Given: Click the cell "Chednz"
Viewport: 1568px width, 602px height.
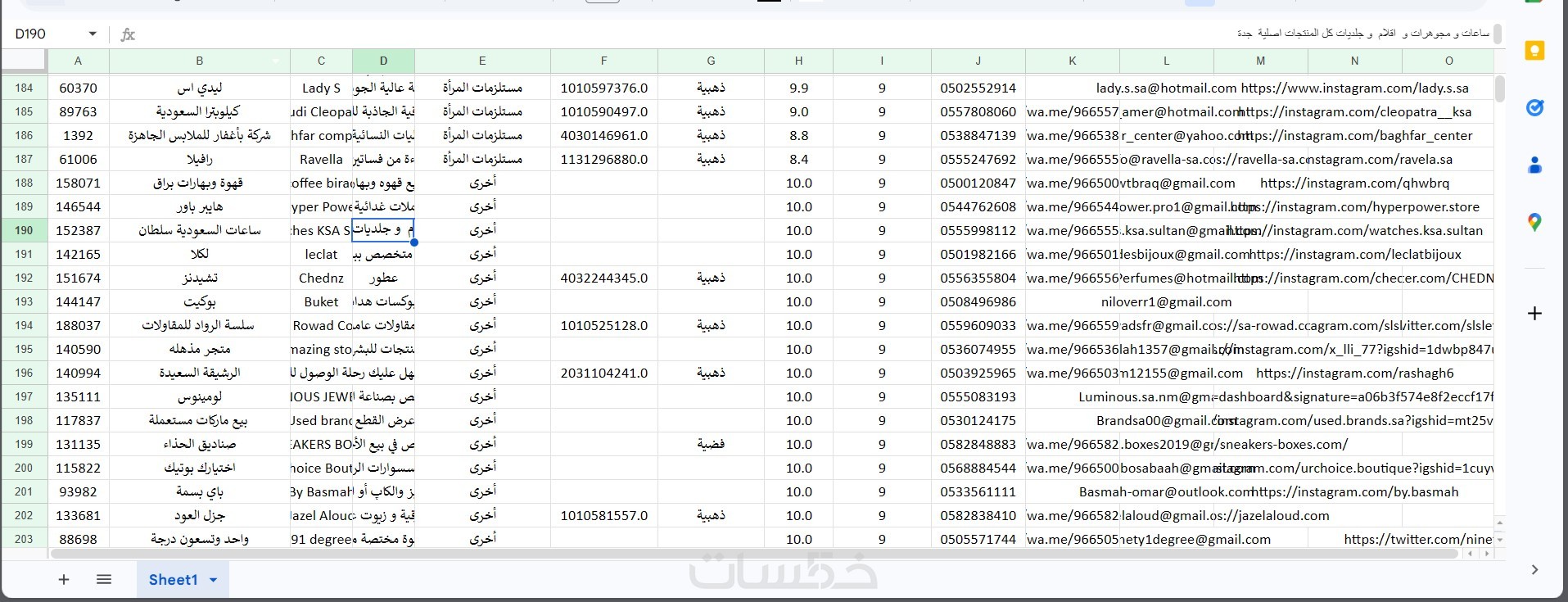Looking at the screenshot, I should (321, 278).
